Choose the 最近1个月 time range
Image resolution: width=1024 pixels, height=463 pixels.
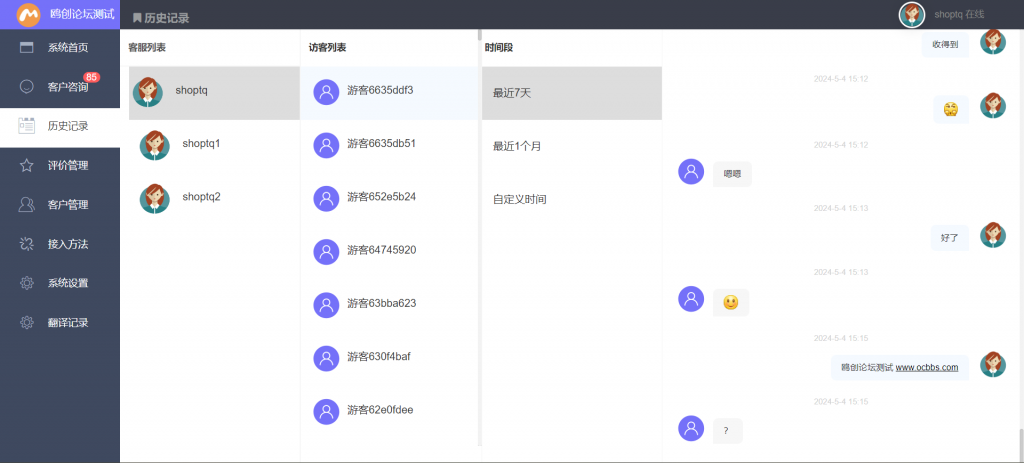(x=571, y=146)
